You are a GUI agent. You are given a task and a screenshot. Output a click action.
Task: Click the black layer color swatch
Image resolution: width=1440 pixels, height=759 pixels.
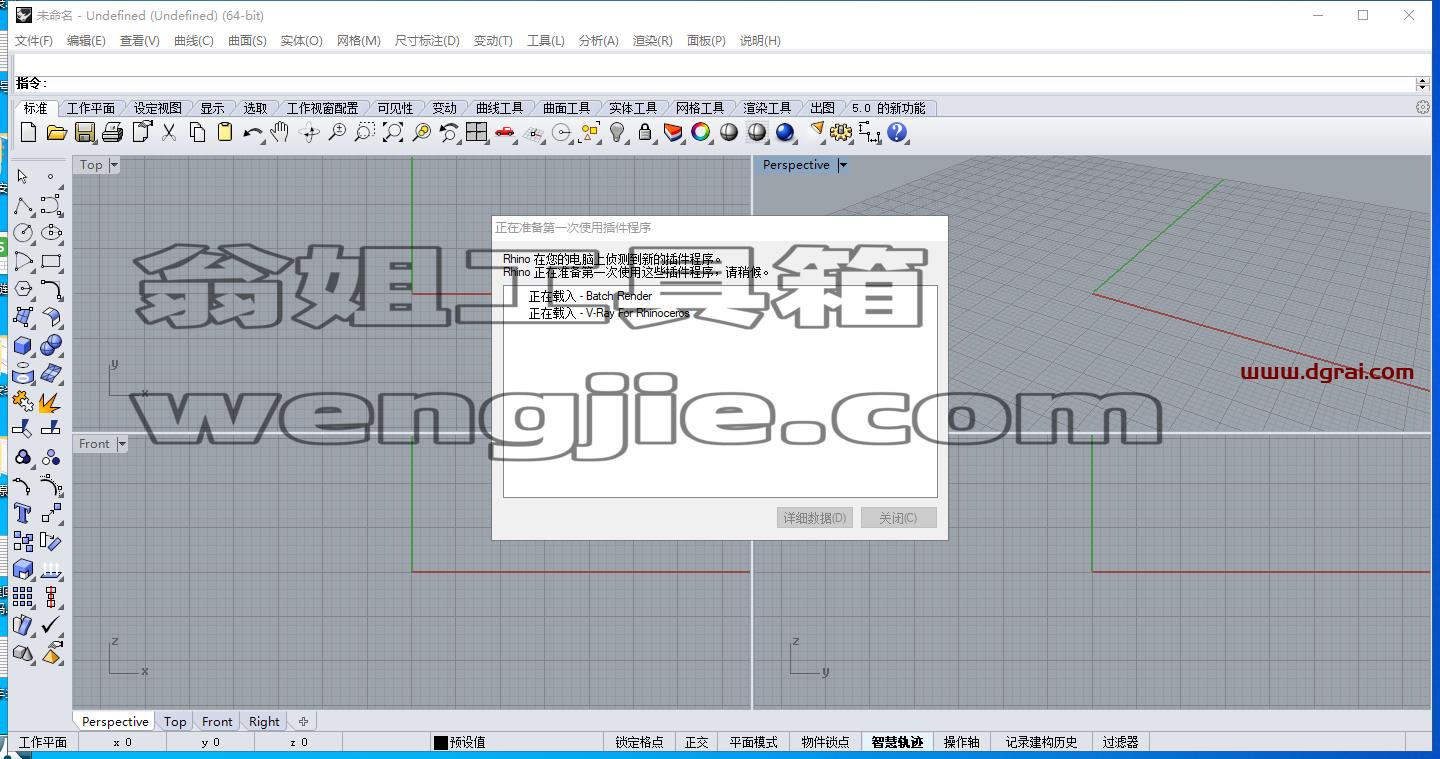(x=440, y=742)
